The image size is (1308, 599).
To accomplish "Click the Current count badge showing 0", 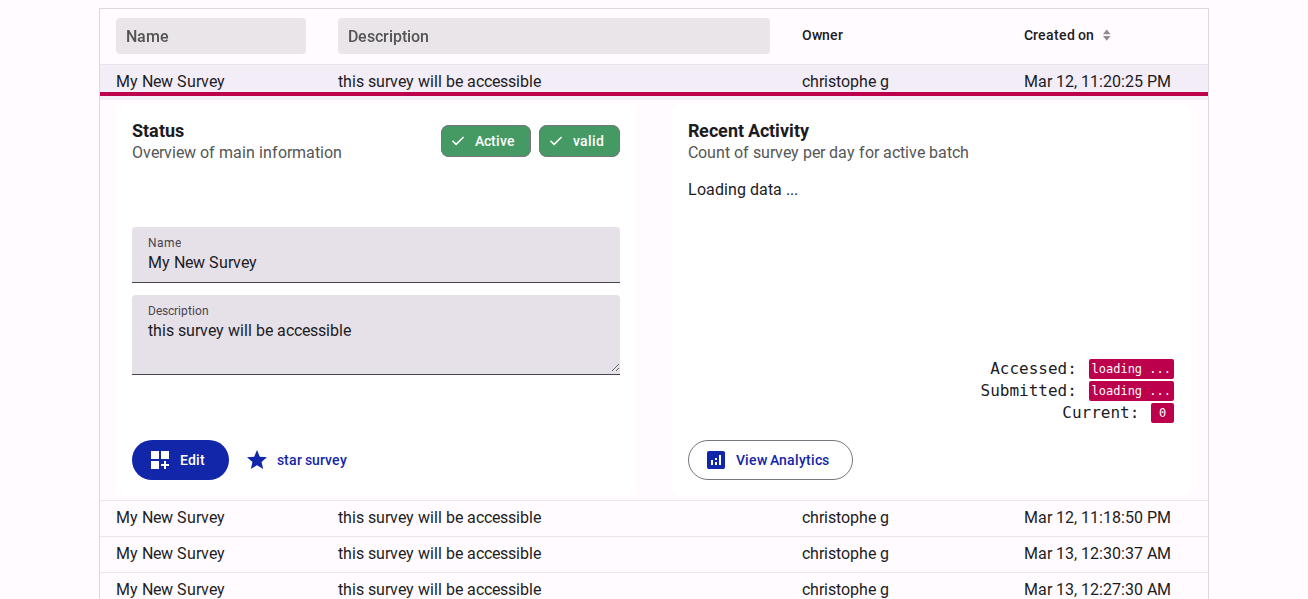I will (x=1162, y=413).
